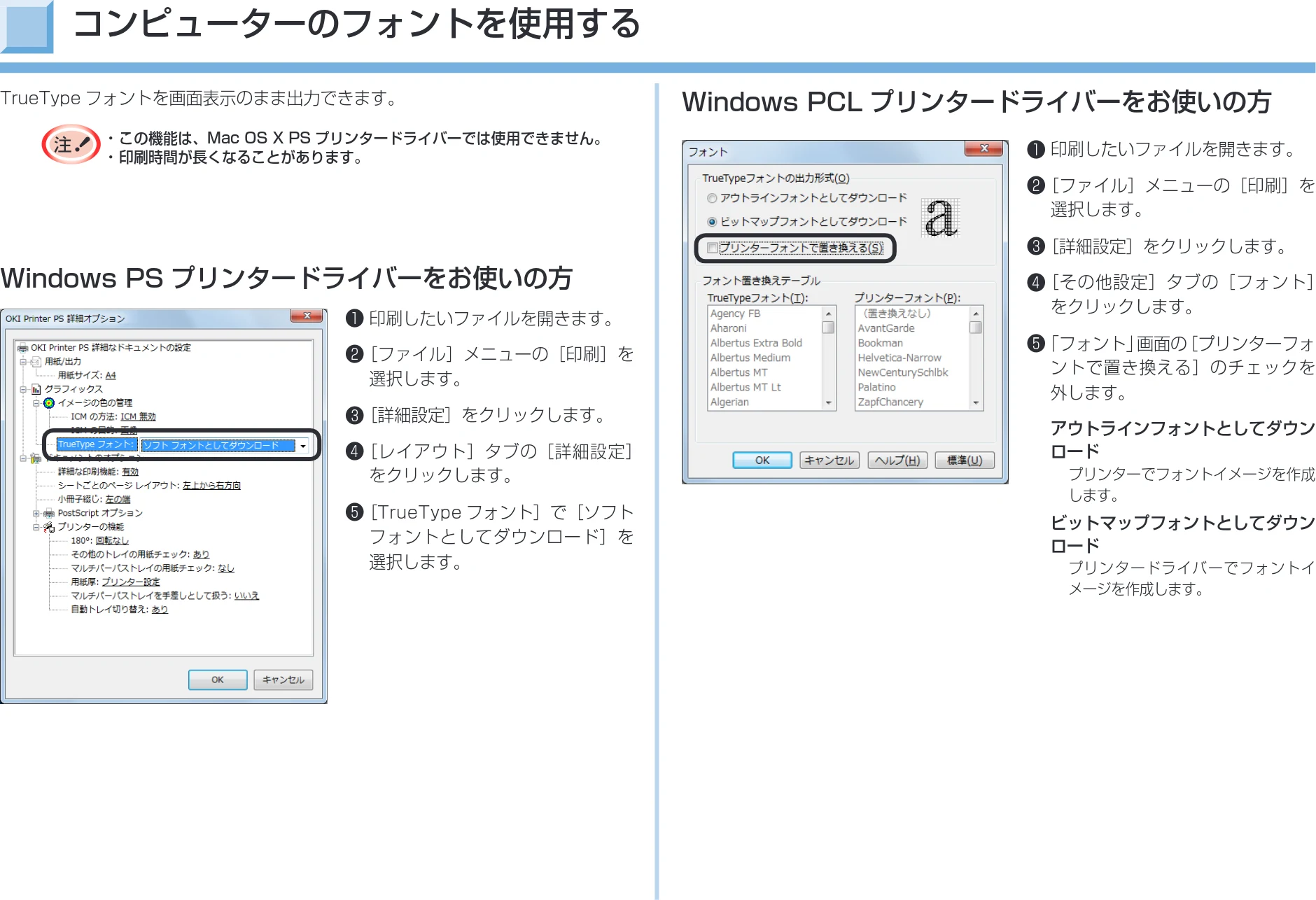Click the A4 paper size value
This screenshot has height=900, width=1316.
click(x=111, y=376)
